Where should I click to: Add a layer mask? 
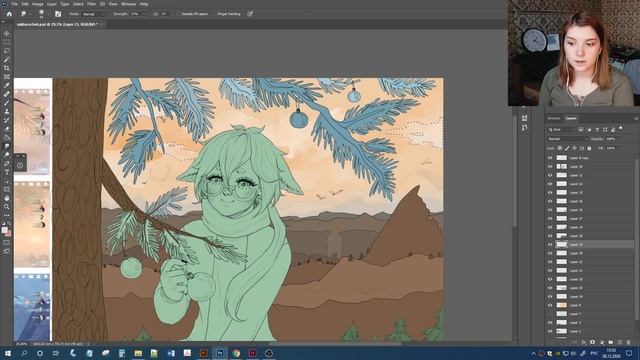point(593,342)
